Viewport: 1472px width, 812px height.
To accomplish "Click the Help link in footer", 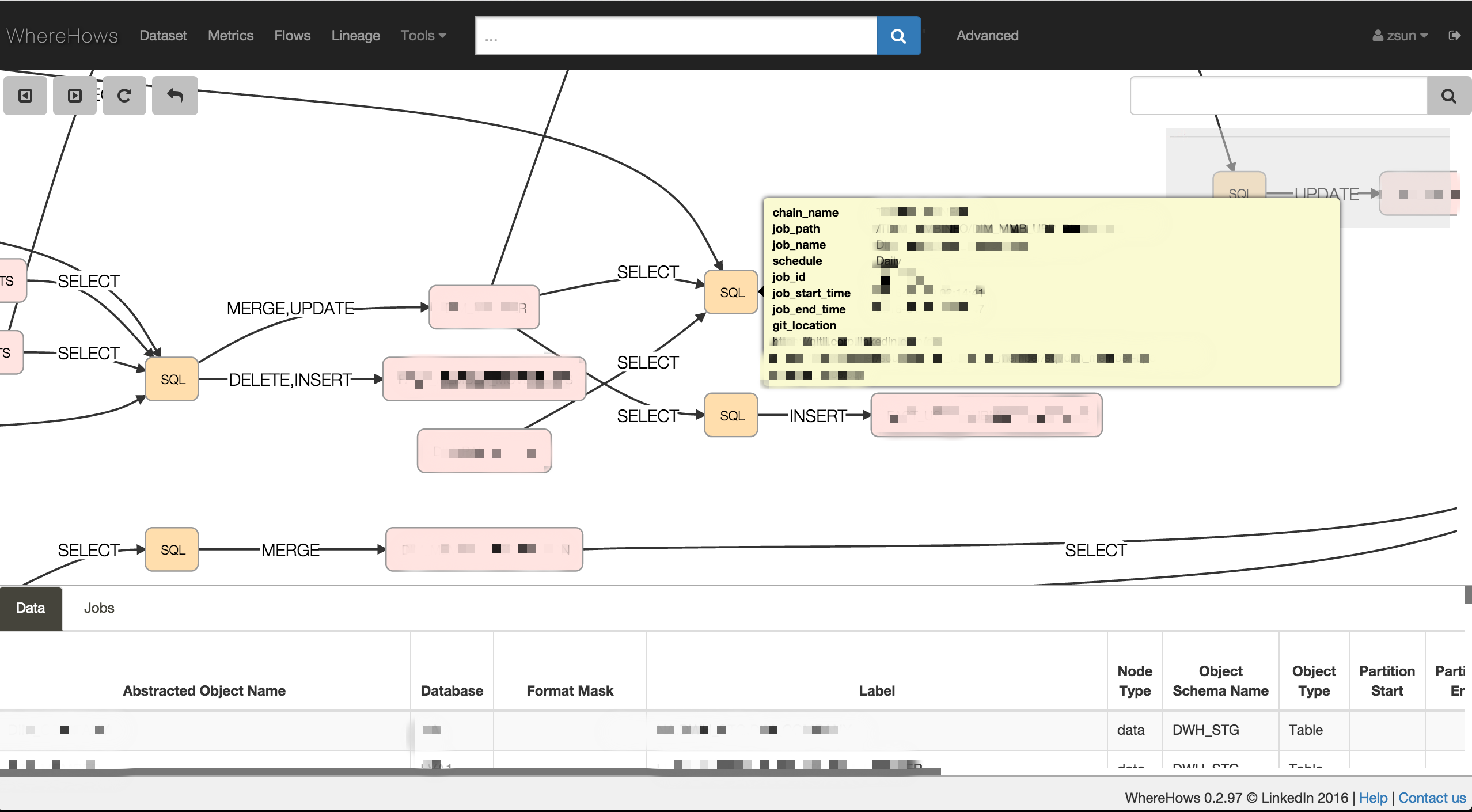I will 1373,798.
